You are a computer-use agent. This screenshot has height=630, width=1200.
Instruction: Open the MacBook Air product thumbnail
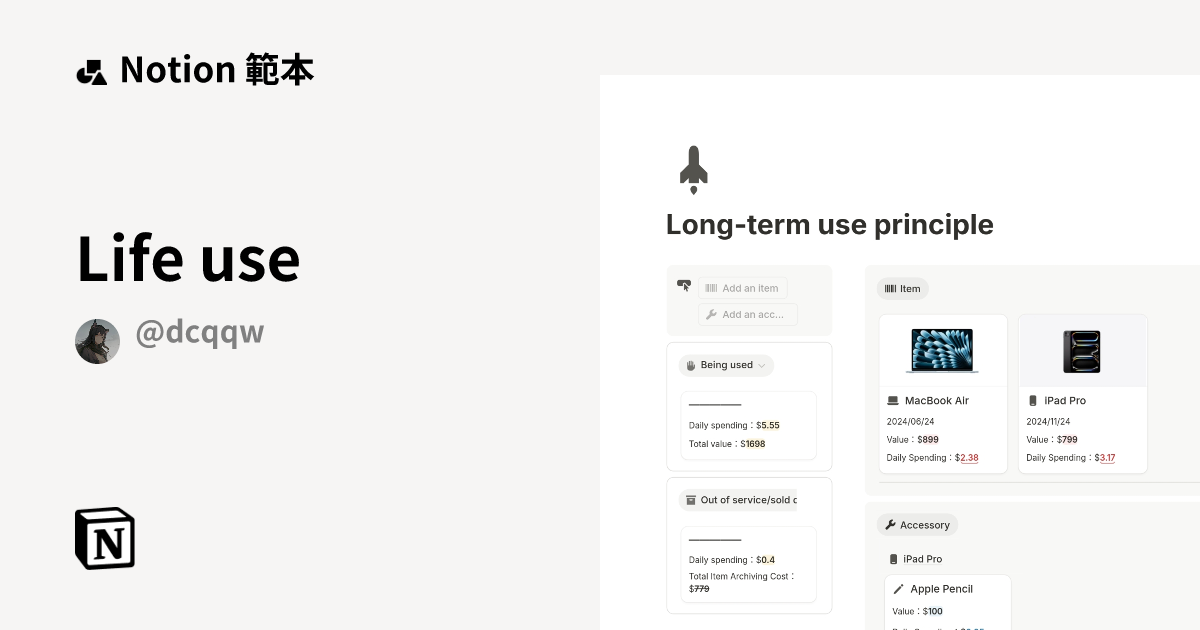(942, 349)
